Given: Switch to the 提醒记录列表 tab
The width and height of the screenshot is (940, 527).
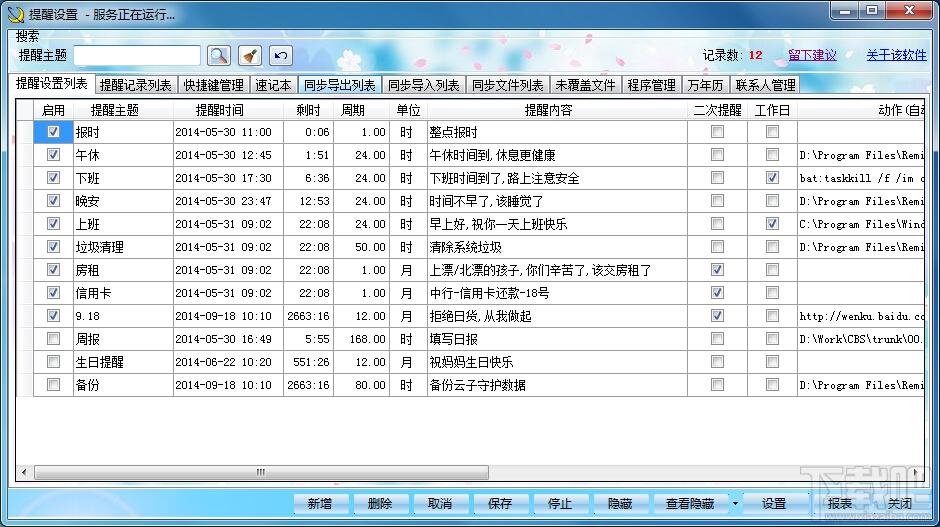Looking at the screenshot, I should (x=135, y=86).
